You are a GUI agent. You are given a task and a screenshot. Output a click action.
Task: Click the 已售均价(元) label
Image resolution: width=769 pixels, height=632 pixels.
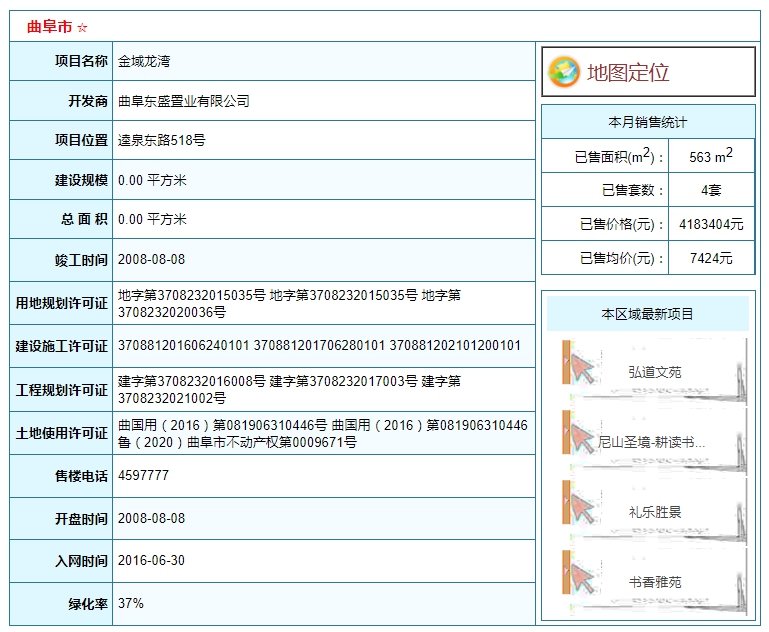(x=622, y=258)
